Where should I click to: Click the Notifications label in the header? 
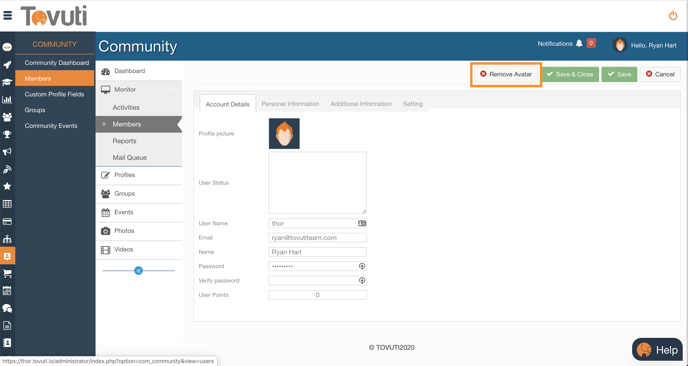[555, 44]
